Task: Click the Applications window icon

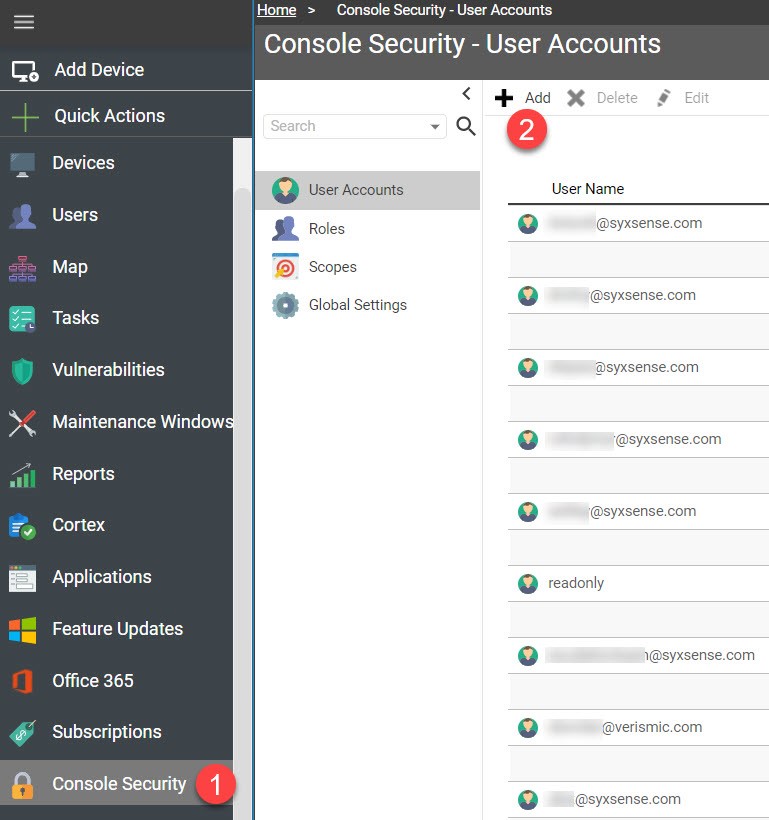Action: click(22, 578)
